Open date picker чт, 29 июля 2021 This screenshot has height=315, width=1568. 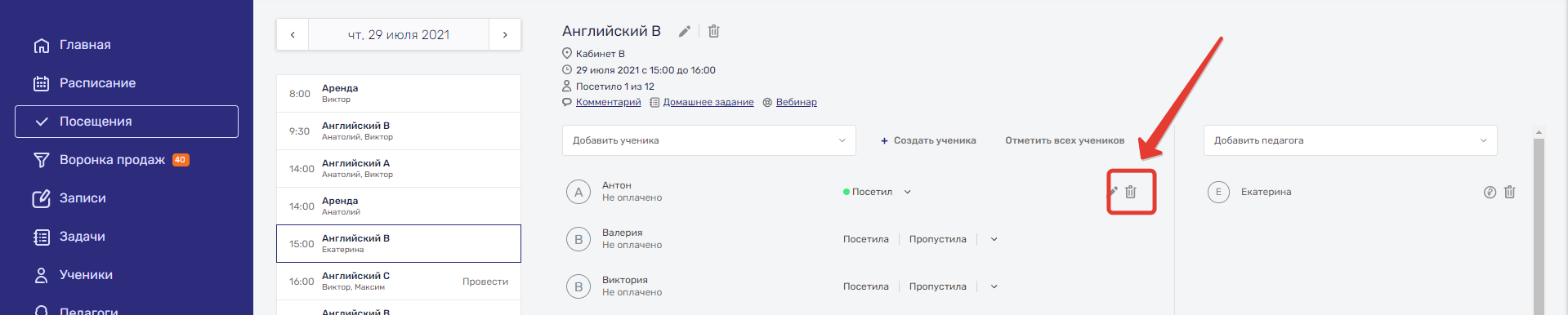click(x=399, y=34)
